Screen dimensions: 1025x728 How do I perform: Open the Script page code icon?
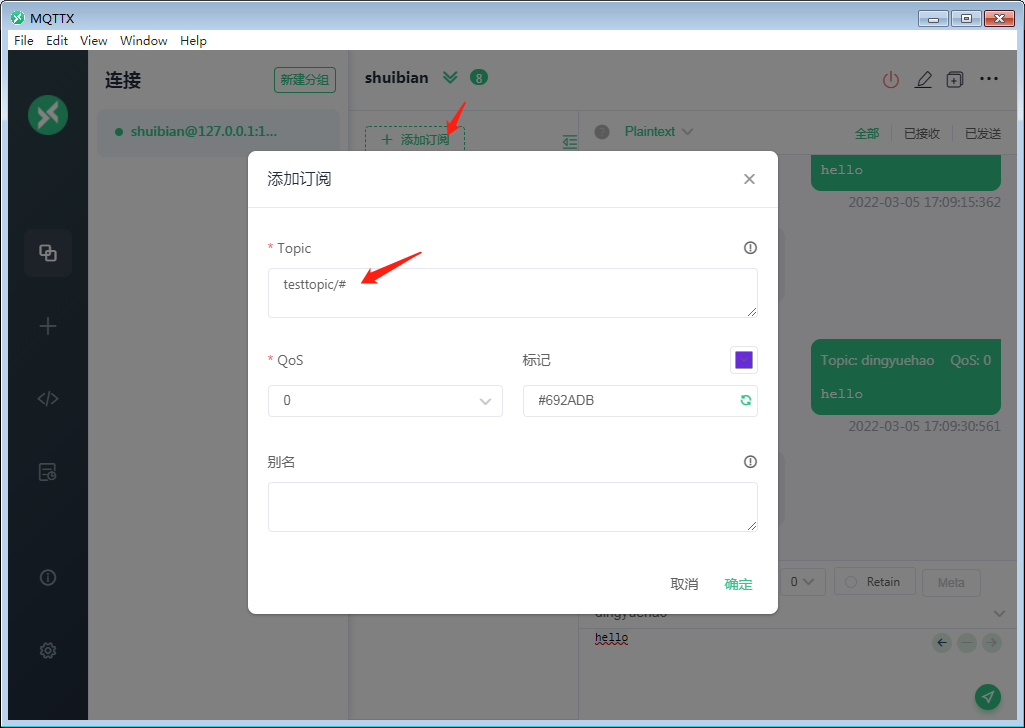click(x=48, y=399)
